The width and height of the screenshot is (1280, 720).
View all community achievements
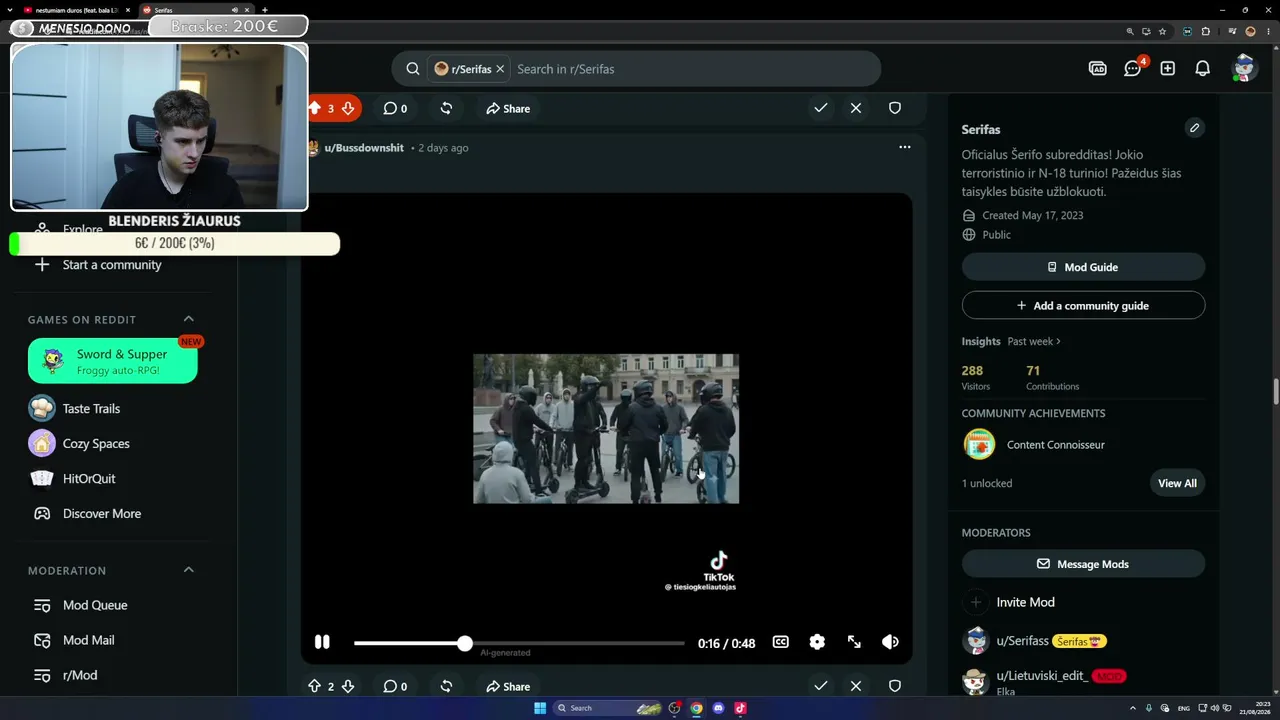pos(1177,483)
